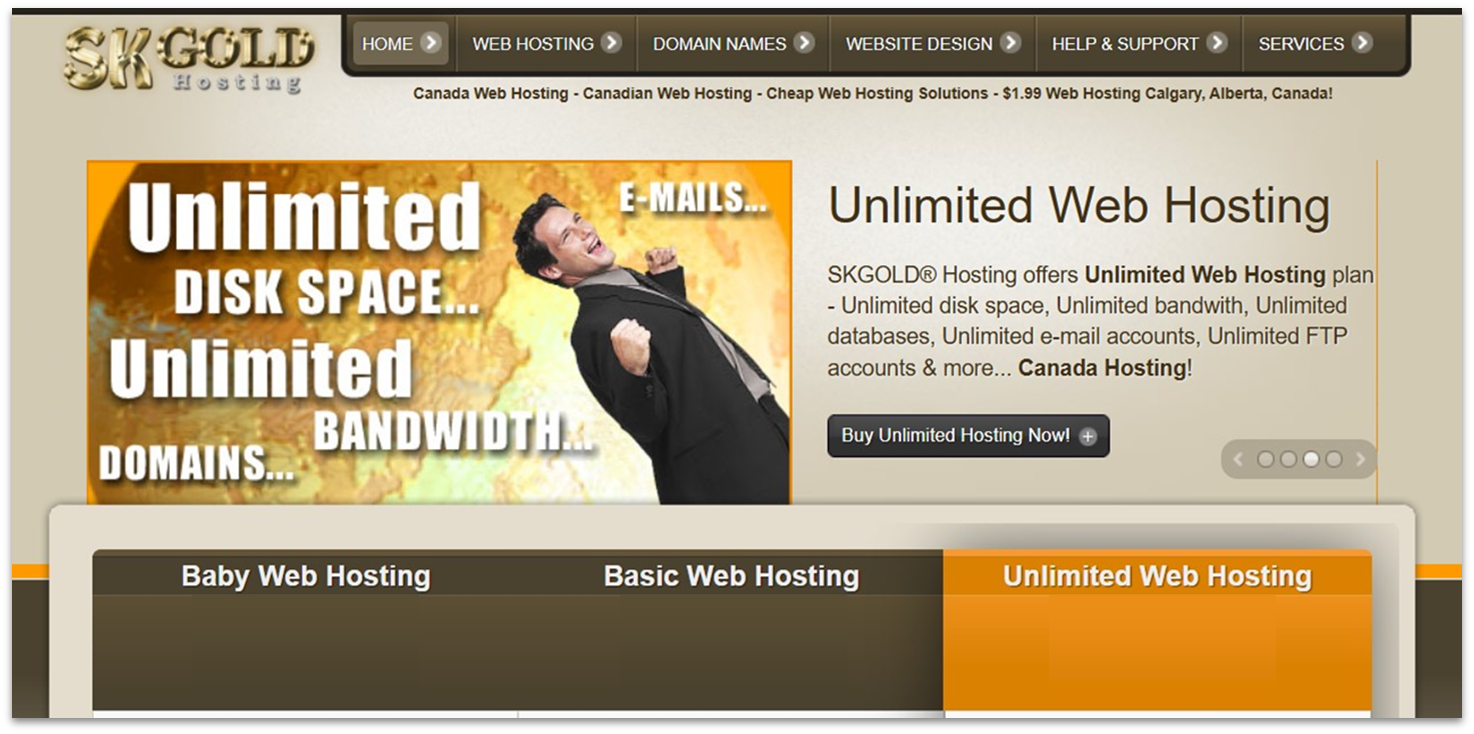1474x734 pixels.
Task: Go to next slide arrow
Action: 1360,459
